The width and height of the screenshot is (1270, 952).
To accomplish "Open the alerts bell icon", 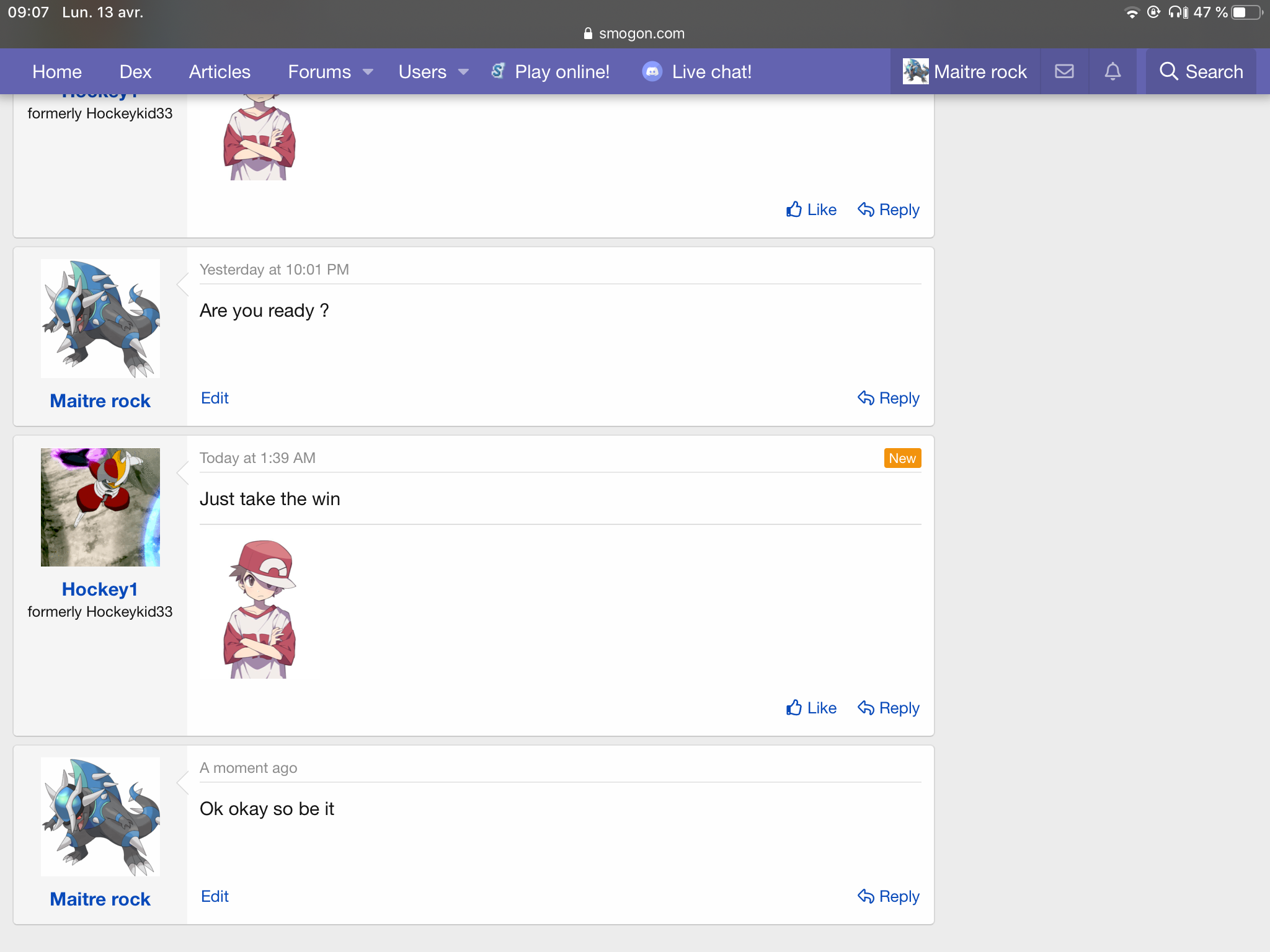I will click(x=1112, y=71).
